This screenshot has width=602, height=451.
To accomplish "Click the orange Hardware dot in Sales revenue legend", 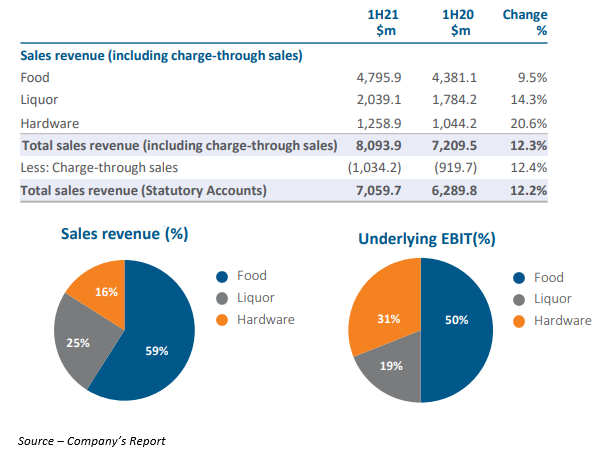I will (222, 319).
